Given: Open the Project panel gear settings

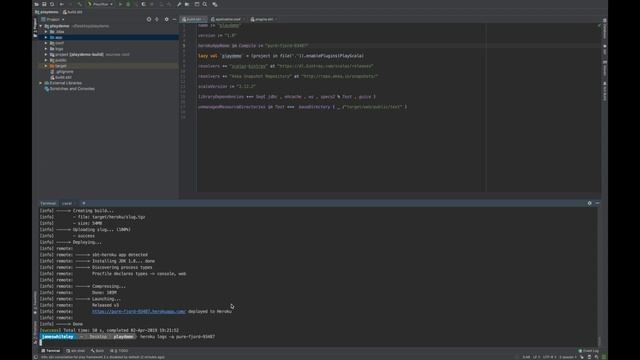Looking at the screenshot, I should [166, 19].
